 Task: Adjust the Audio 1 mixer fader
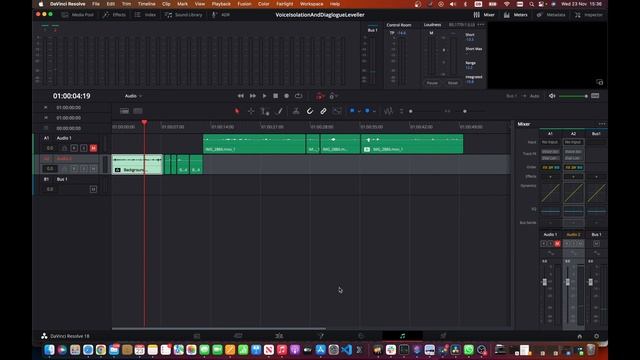click(x=544, y=282)
